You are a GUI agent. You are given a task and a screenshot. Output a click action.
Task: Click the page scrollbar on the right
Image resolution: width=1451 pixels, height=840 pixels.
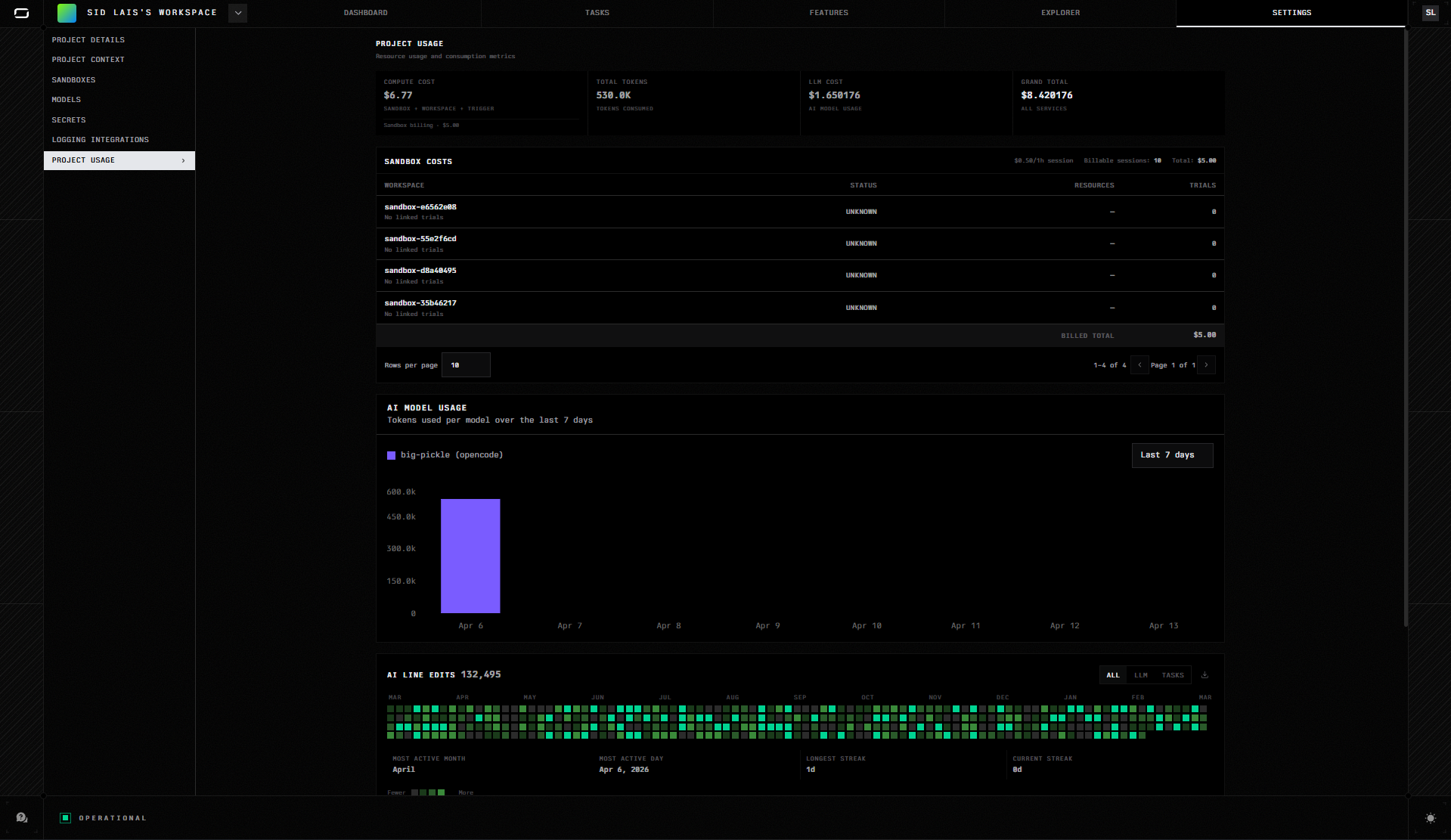pos(1406,329)
